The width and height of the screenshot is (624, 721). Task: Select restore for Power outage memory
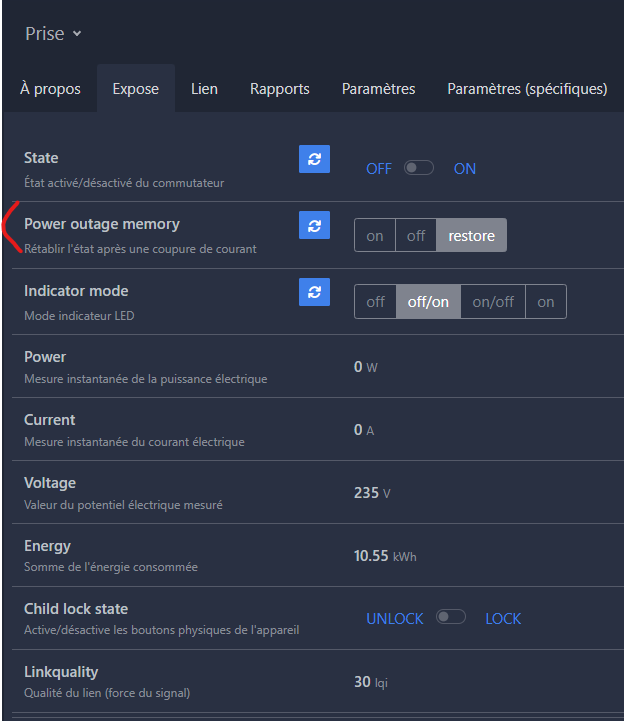pos(471,235)
